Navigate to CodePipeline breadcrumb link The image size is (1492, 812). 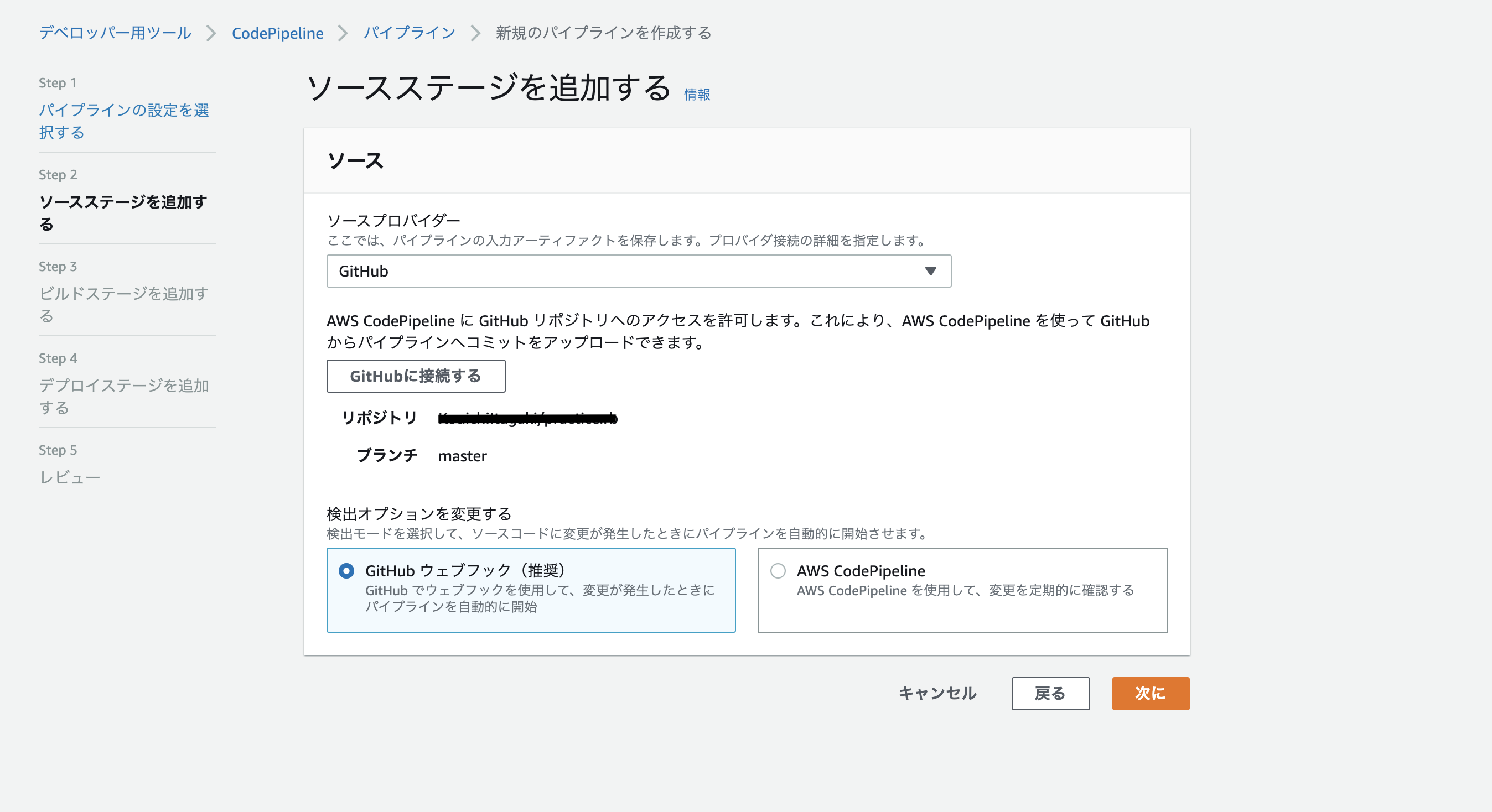click(277, 33)
